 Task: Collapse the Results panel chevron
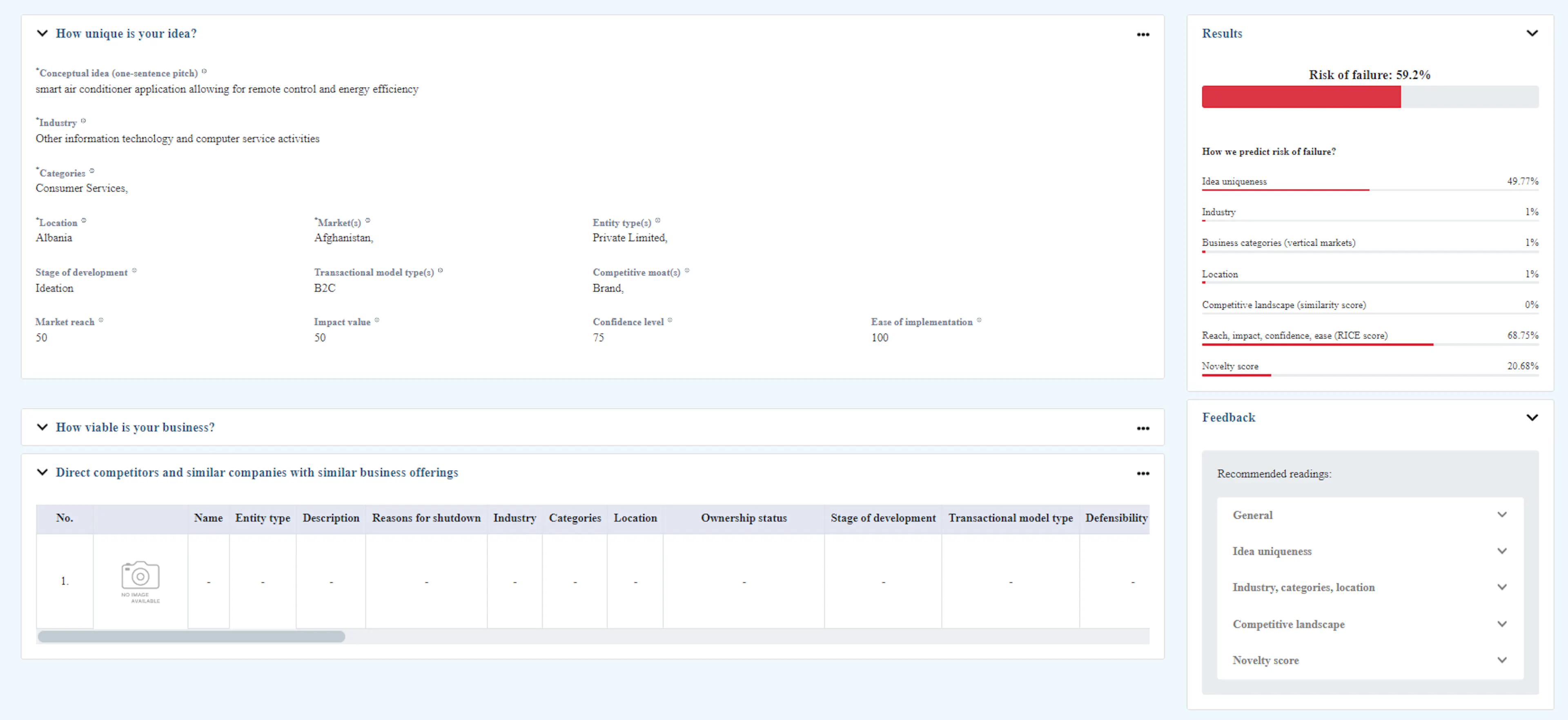point(1532,33)
